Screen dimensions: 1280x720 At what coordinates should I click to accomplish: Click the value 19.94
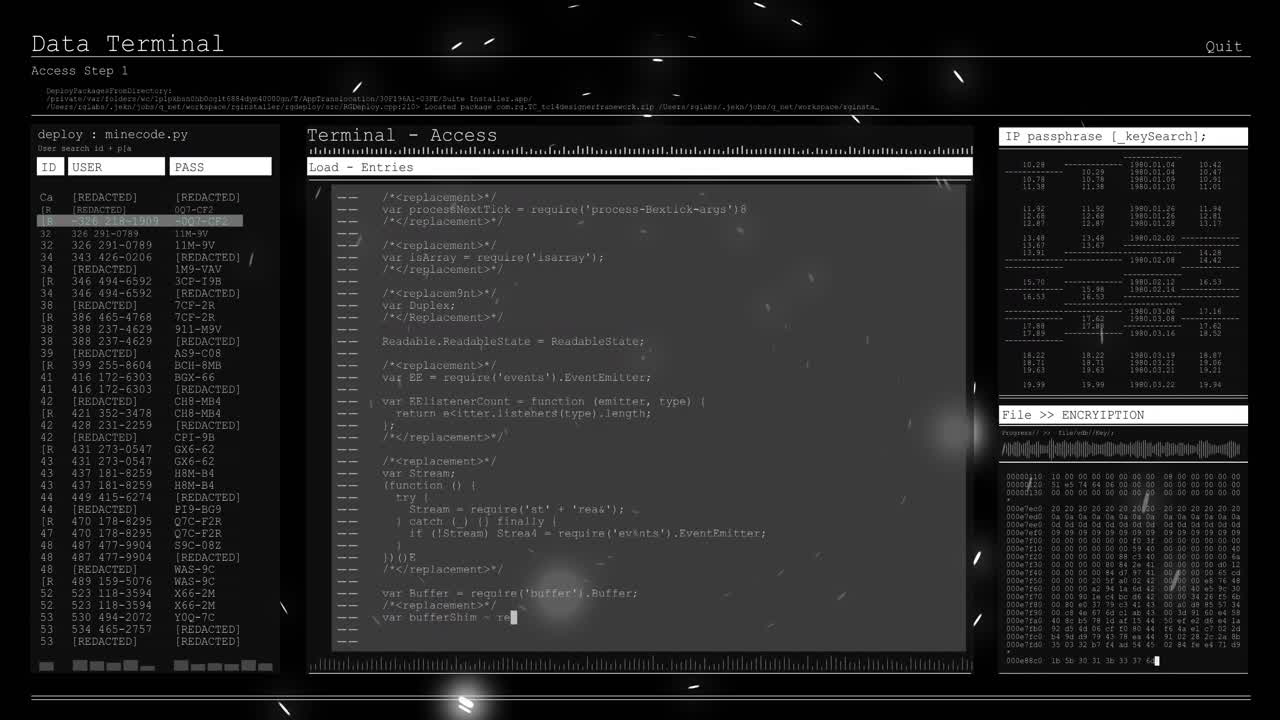click(x=1210, y=384)
